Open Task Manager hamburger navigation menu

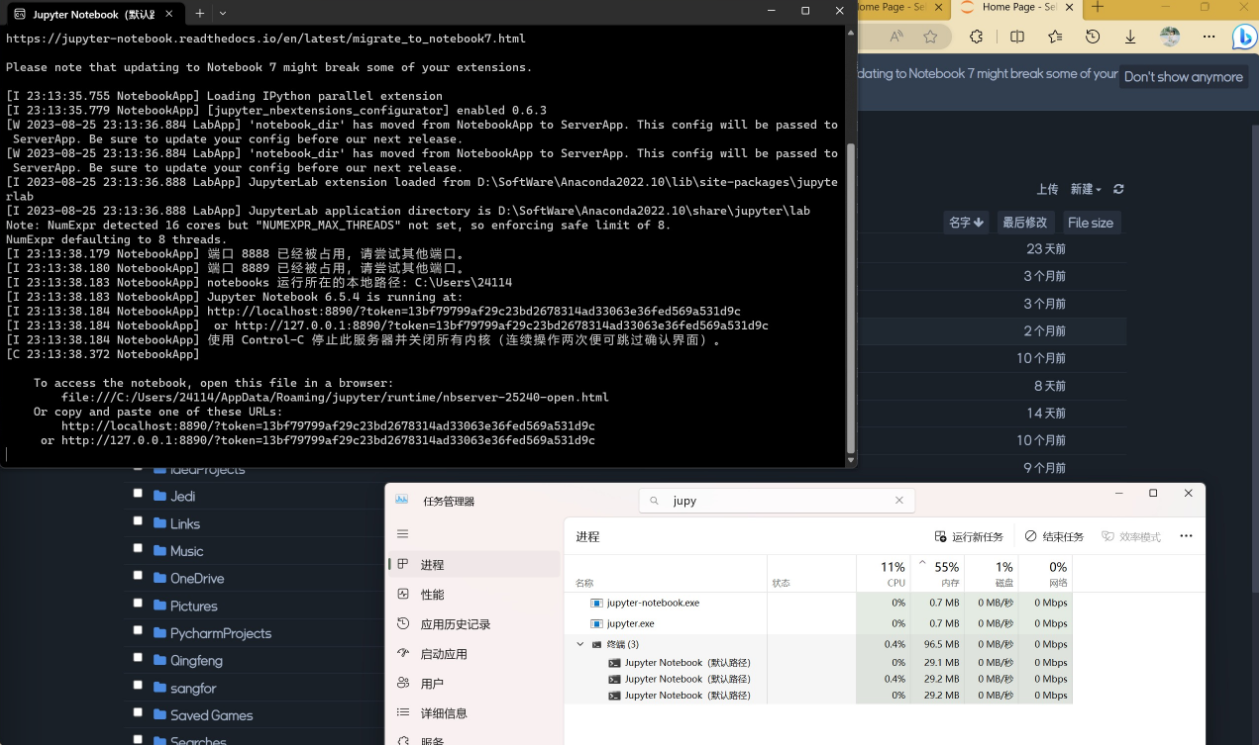click(403, 534)
